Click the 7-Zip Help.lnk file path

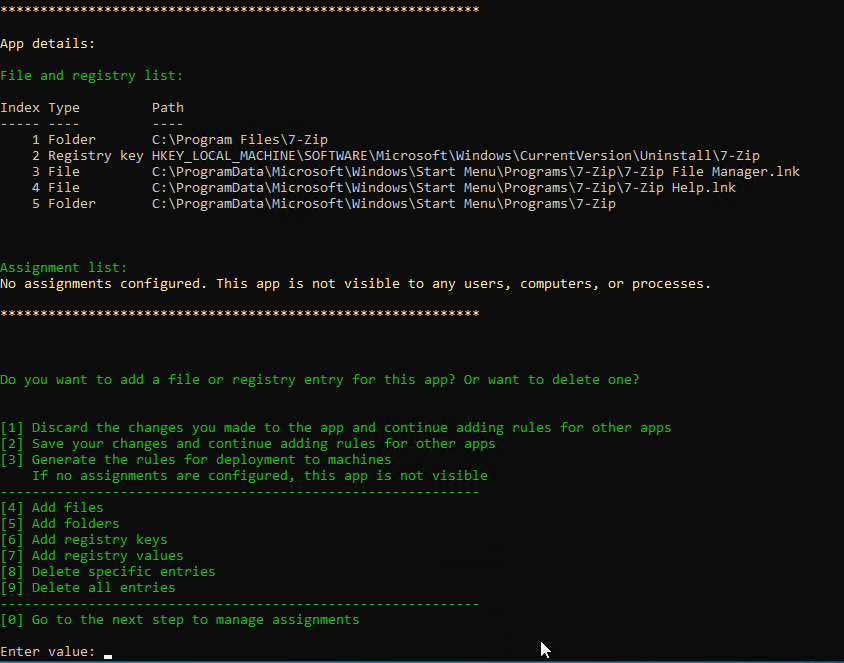pos(443,188)
